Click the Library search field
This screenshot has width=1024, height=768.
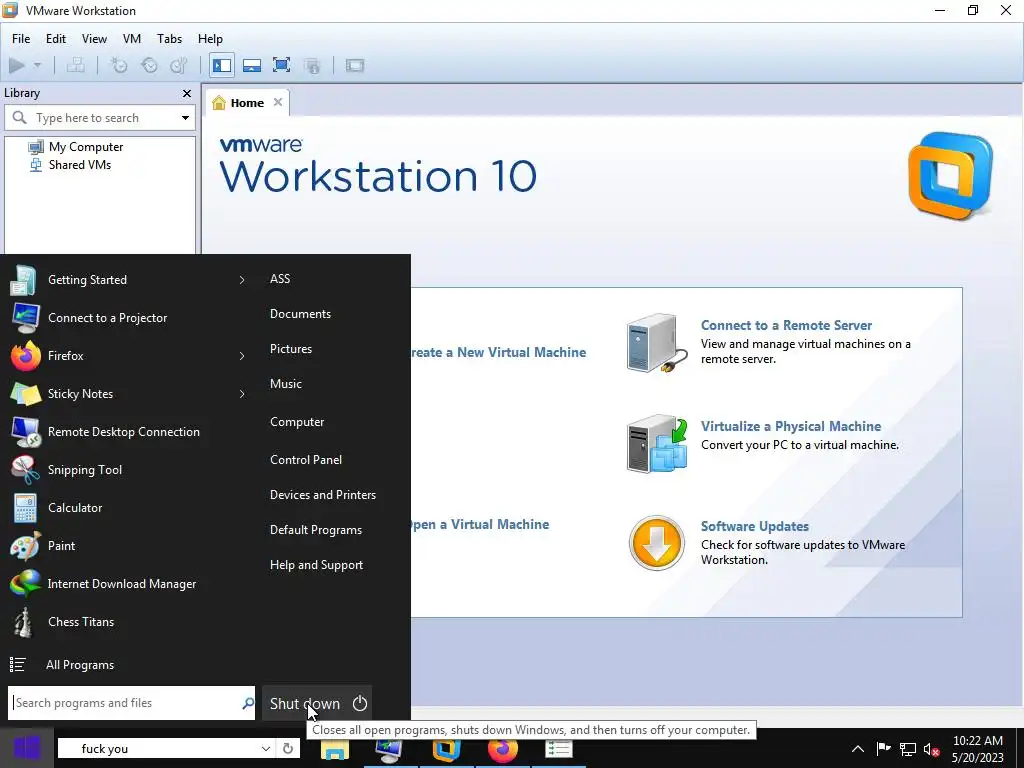pyautogui.click(x=98, y=118)
